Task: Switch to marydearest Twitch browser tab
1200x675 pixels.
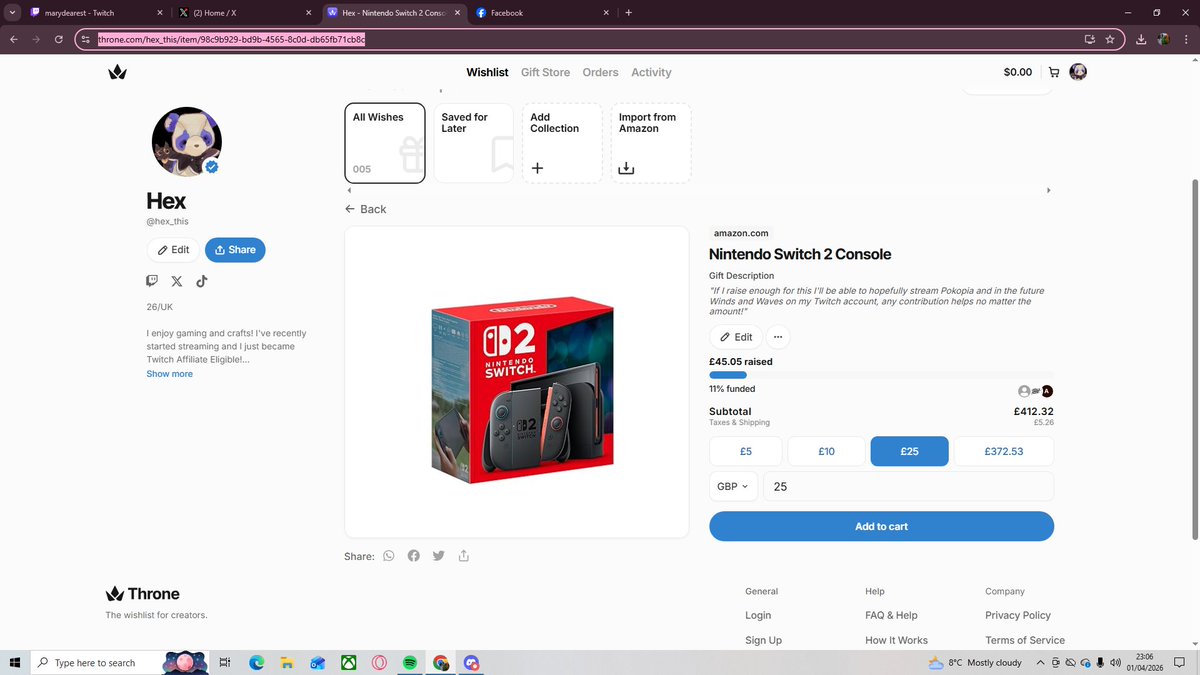Action: tap(95, 13)
